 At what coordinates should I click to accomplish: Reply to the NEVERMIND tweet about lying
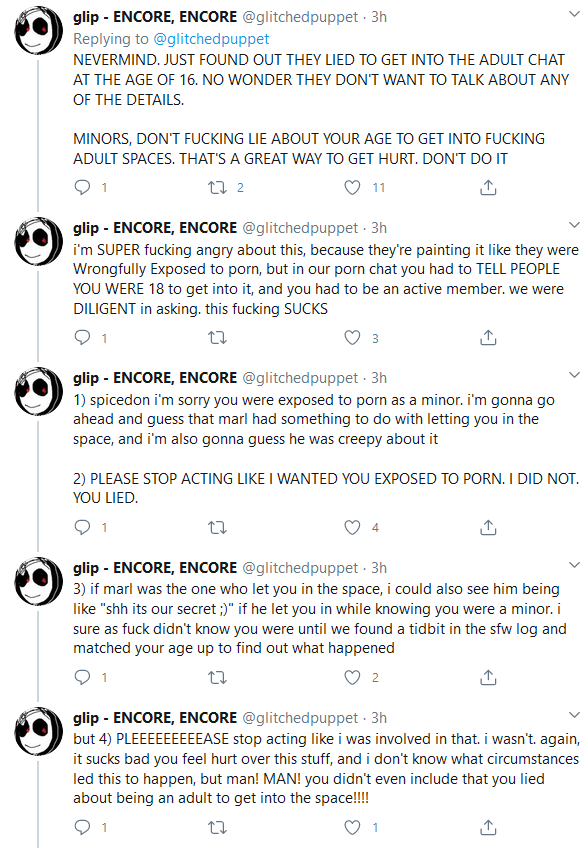[x=82, y=187]
